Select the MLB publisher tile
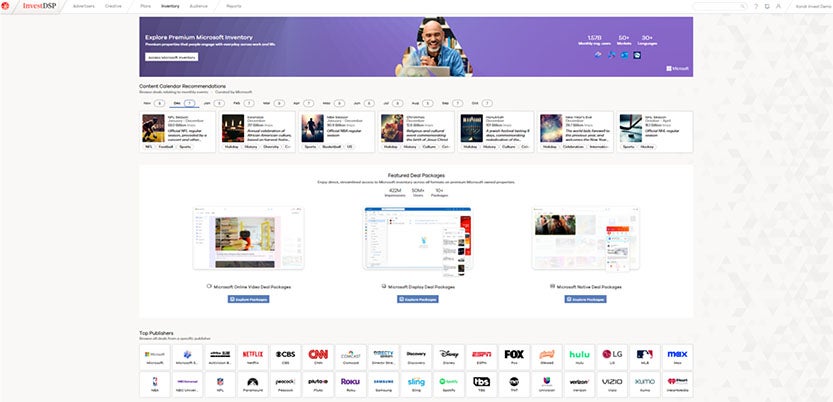 point(644,357)
